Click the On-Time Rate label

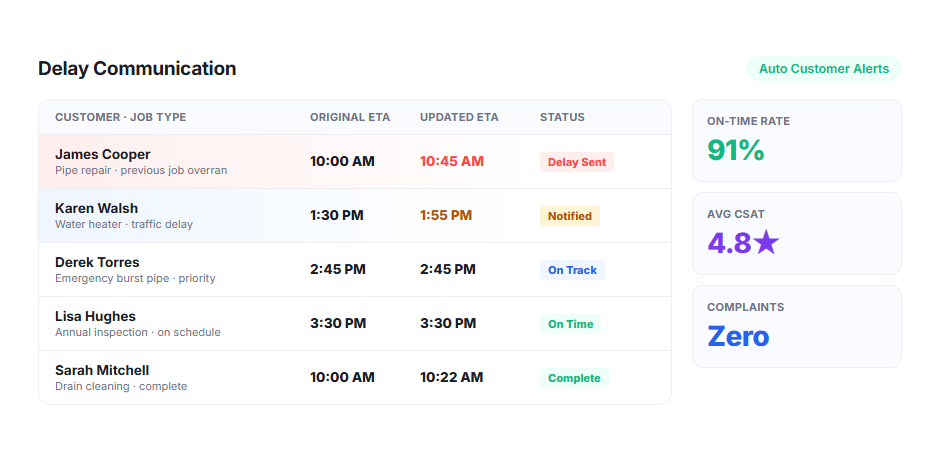point(748,121)
